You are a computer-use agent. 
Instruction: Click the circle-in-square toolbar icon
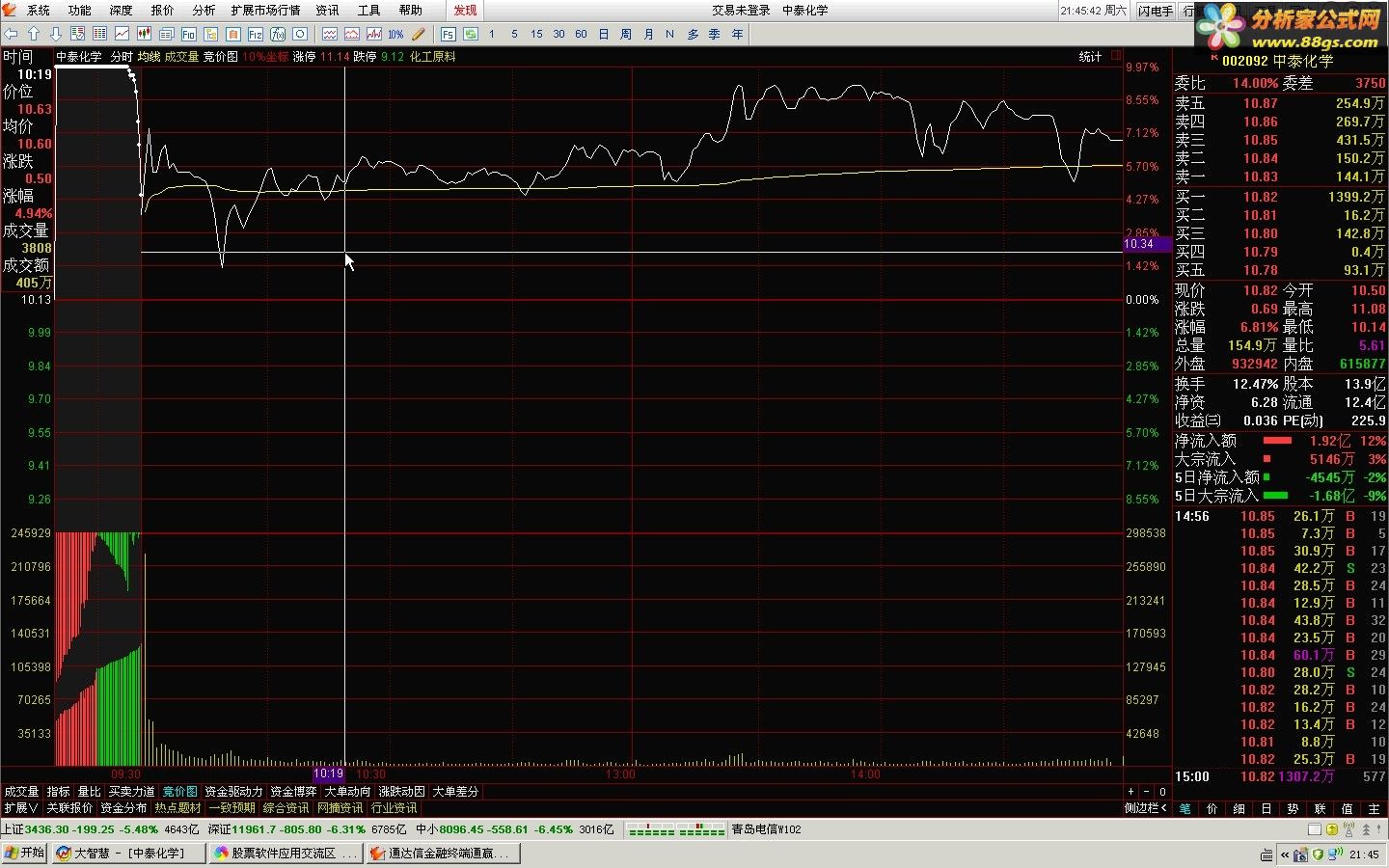tap(300, 34)
